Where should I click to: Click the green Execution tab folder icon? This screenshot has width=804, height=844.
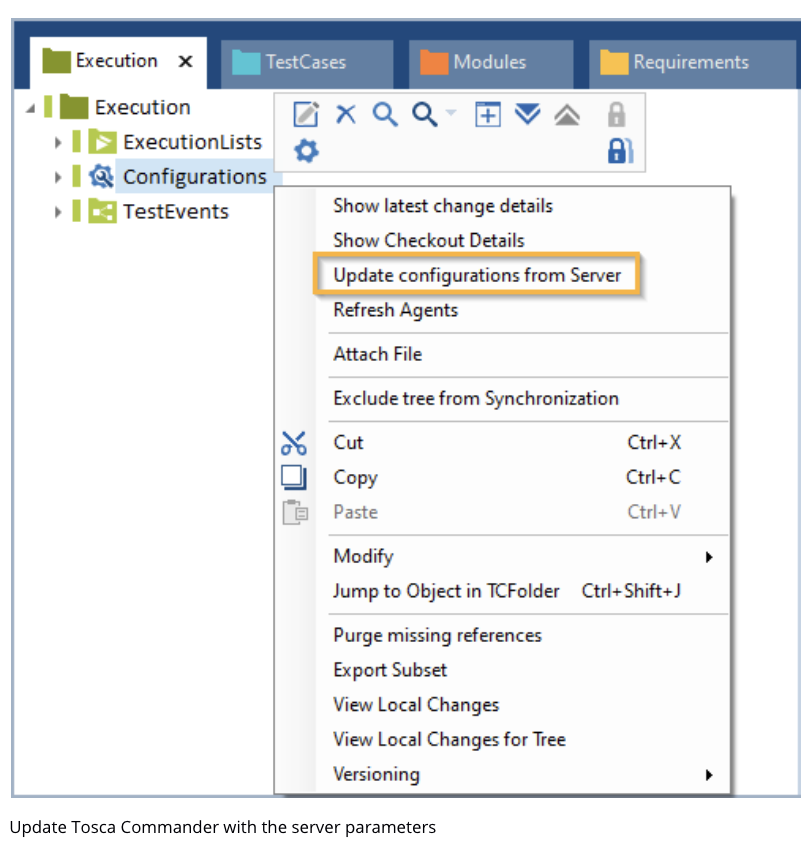tap(57, 60)
